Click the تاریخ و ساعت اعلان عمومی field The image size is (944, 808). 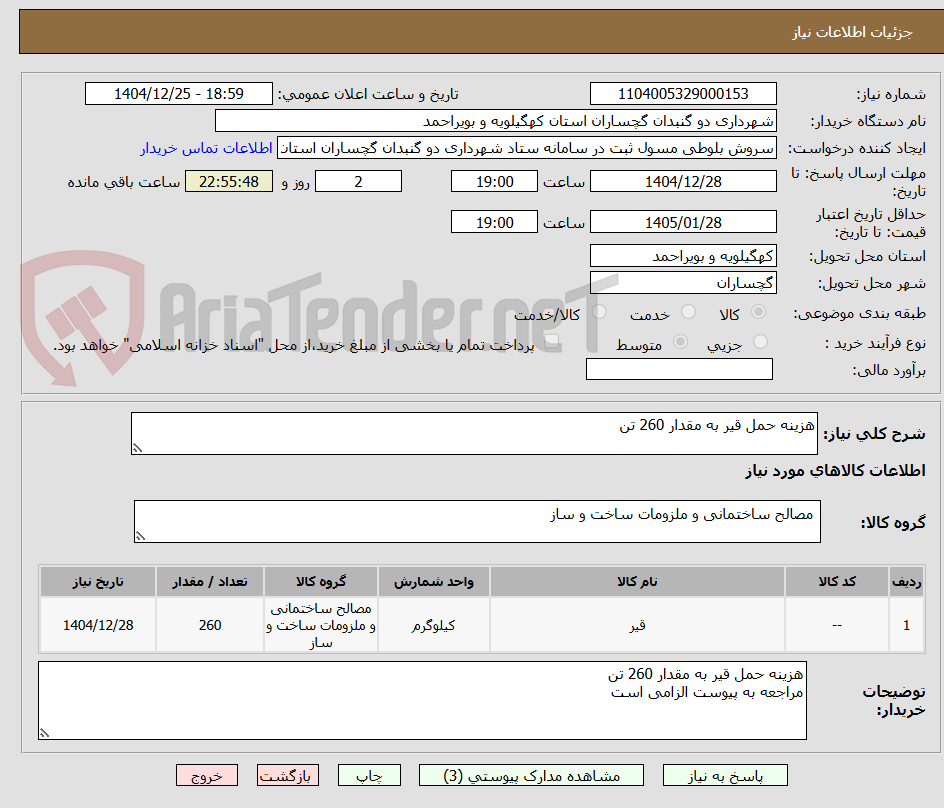pyautogui.click(x=179, y=94)
